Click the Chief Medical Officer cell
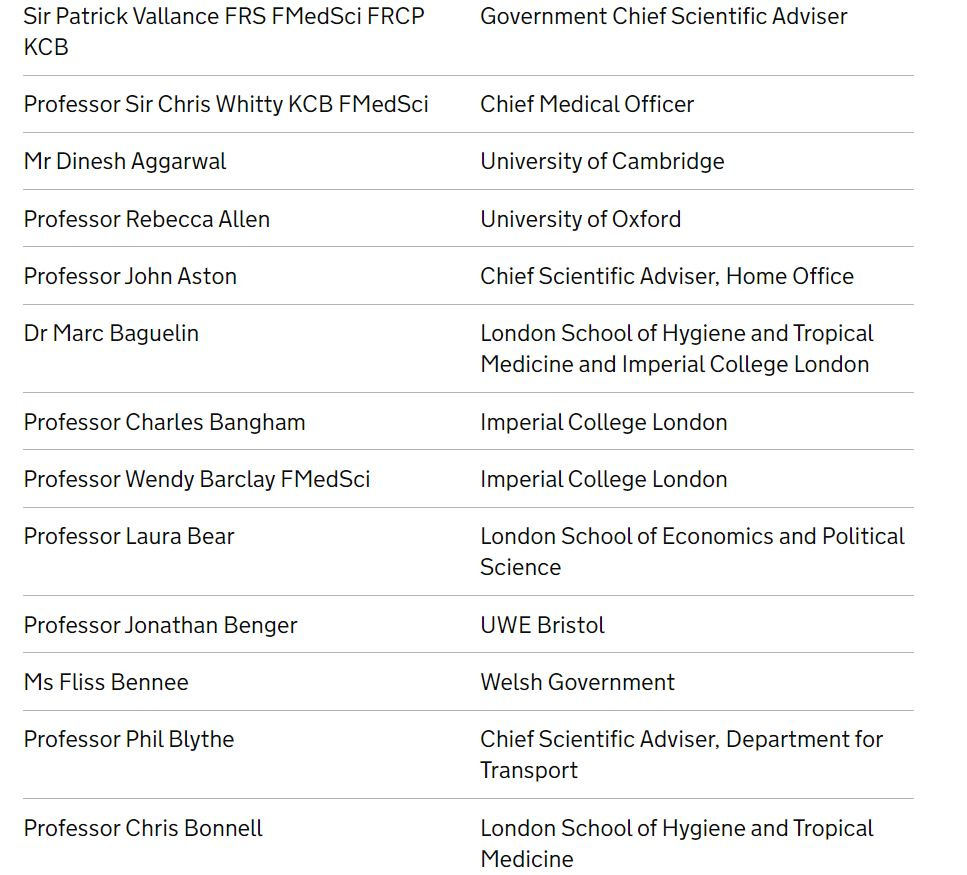Screen dimensions: 967x875 (x=587, y=104)
